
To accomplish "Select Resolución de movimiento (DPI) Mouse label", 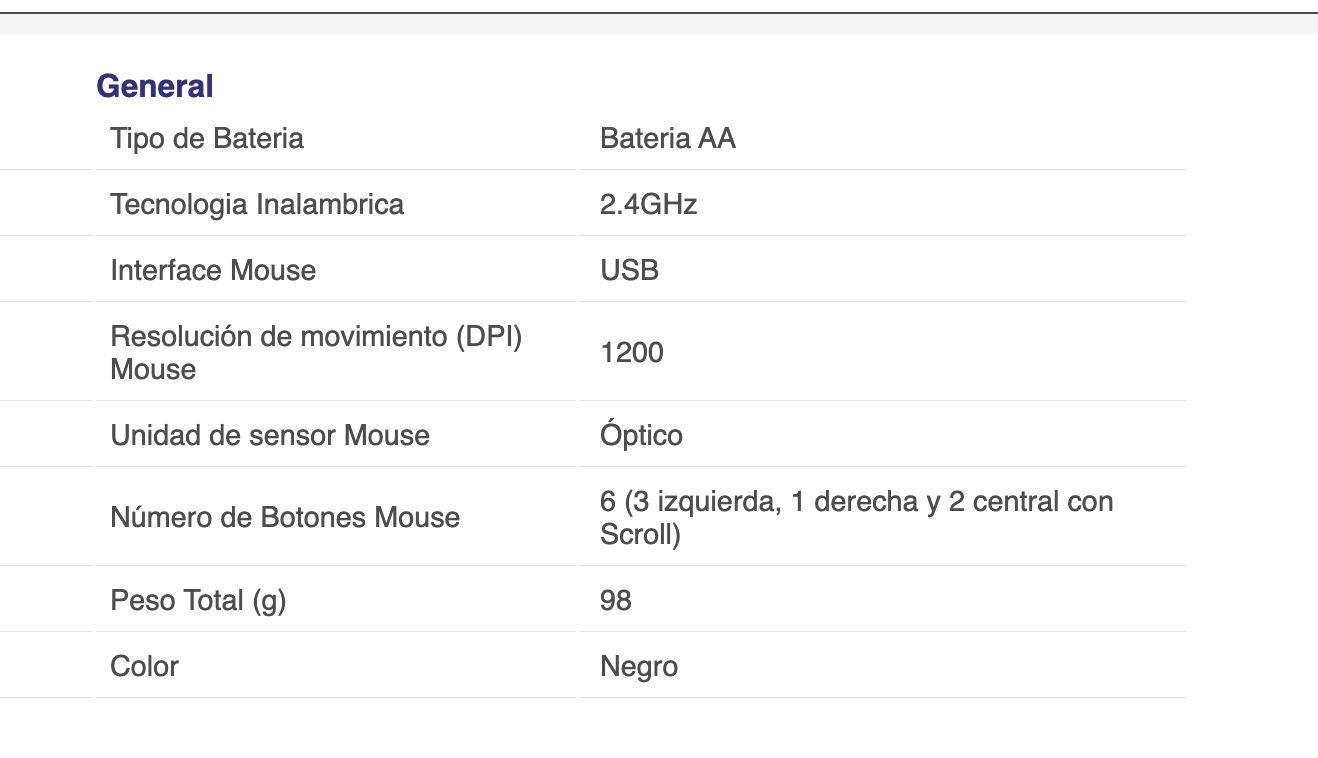I will pos(316,352).
